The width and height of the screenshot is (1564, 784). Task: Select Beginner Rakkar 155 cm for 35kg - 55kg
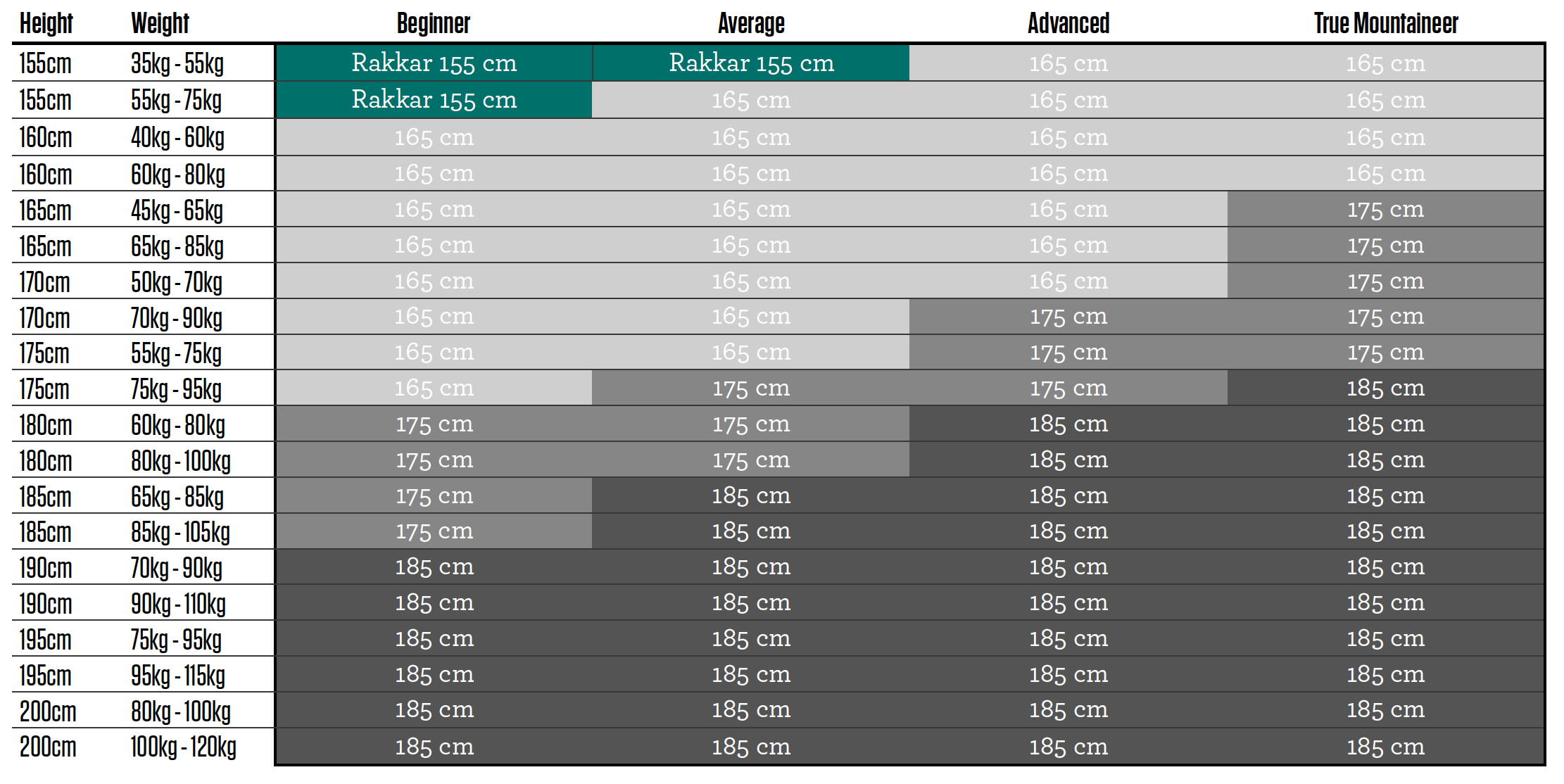[x=434, y=63]
